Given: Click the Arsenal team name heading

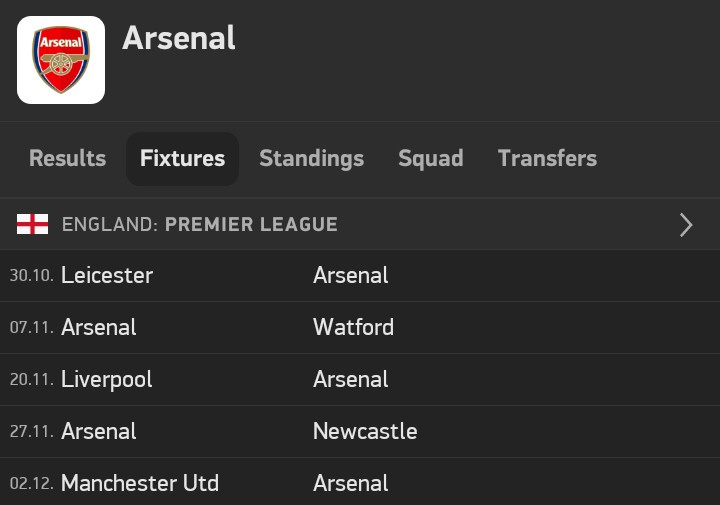Looking at the screenshot, I should click(x=179, y=38).
